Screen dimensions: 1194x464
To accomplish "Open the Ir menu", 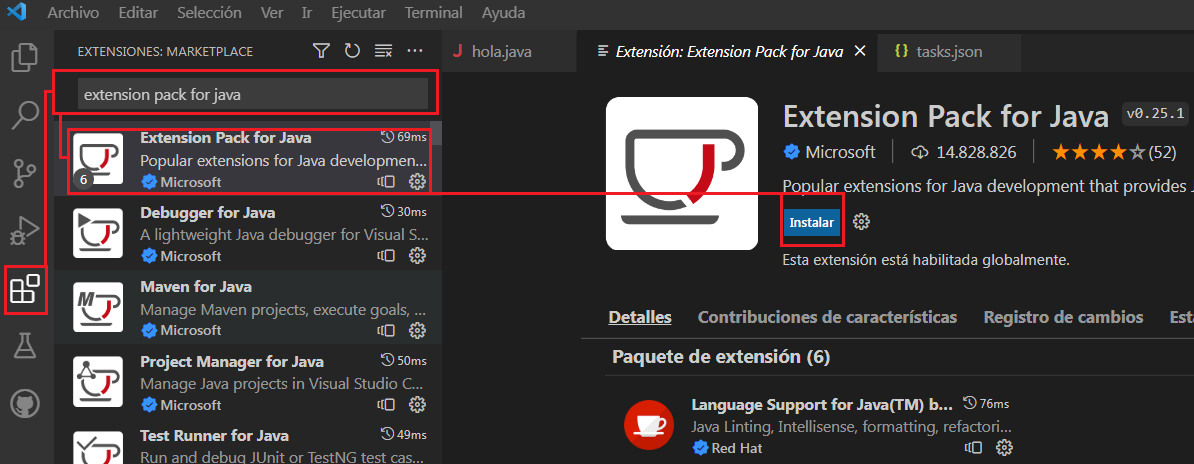I will 306,13.
